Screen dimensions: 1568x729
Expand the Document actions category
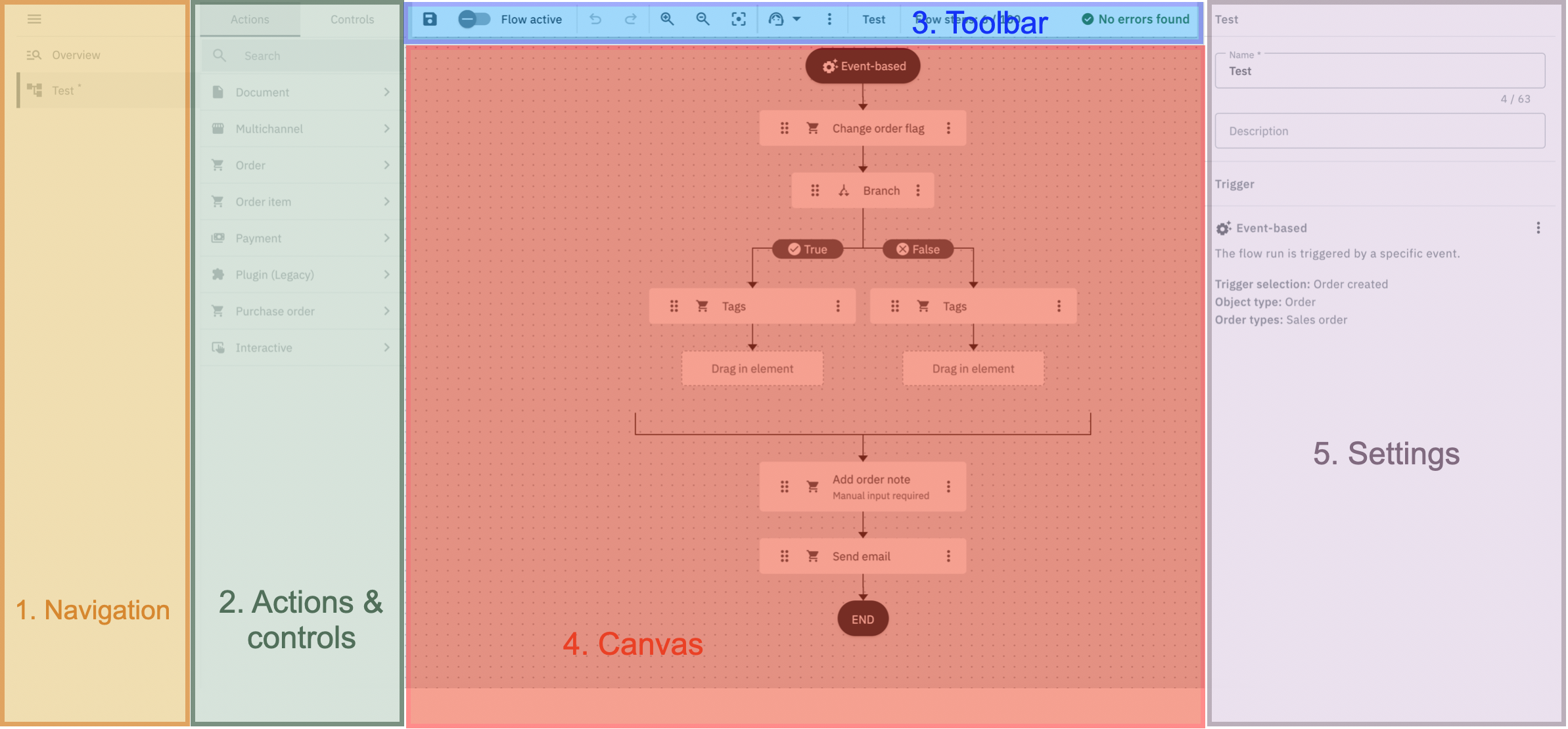click(x=301, y=93)
